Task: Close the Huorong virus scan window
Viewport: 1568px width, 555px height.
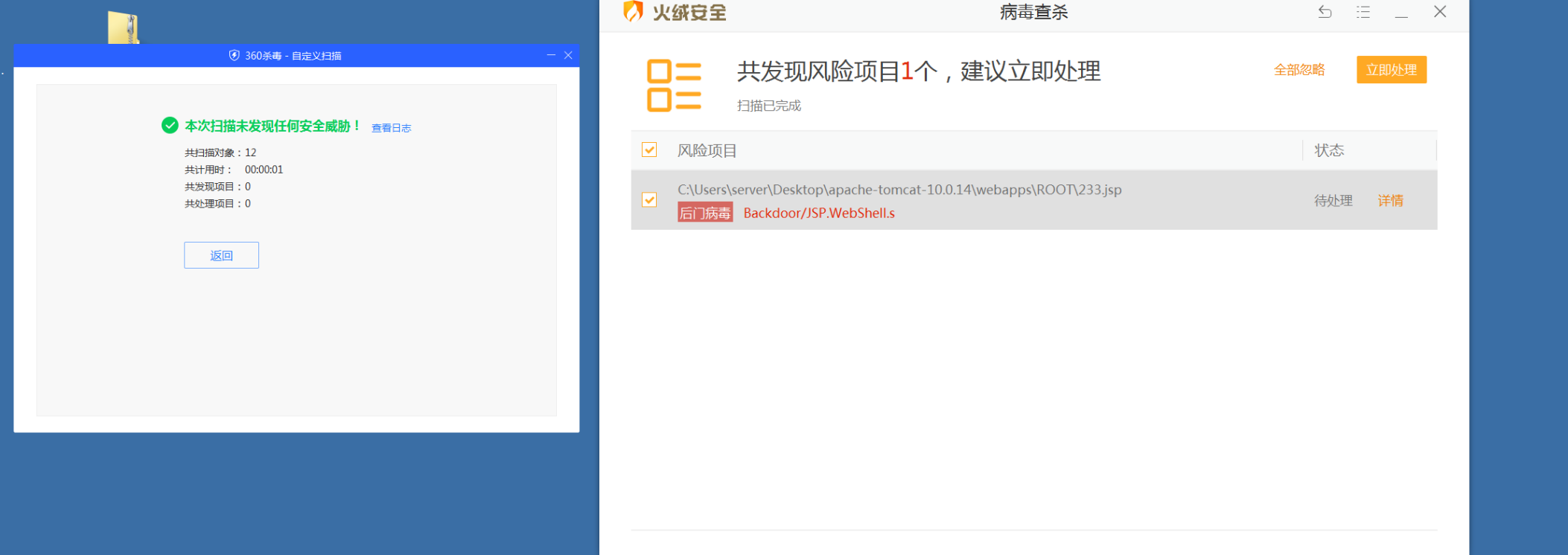Action: [x=1440, y=12]
